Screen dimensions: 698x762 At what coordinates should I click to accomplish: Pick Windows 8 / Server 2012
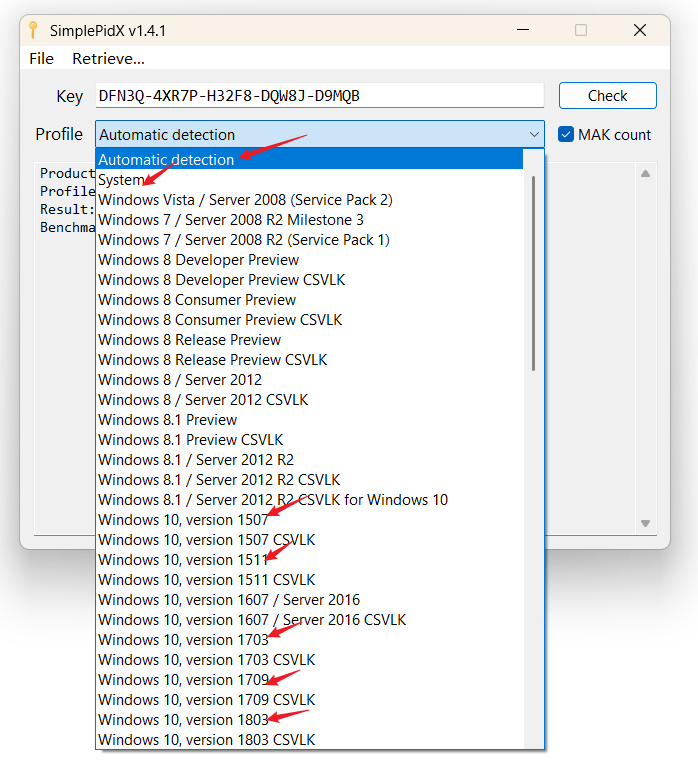point(309,379)
